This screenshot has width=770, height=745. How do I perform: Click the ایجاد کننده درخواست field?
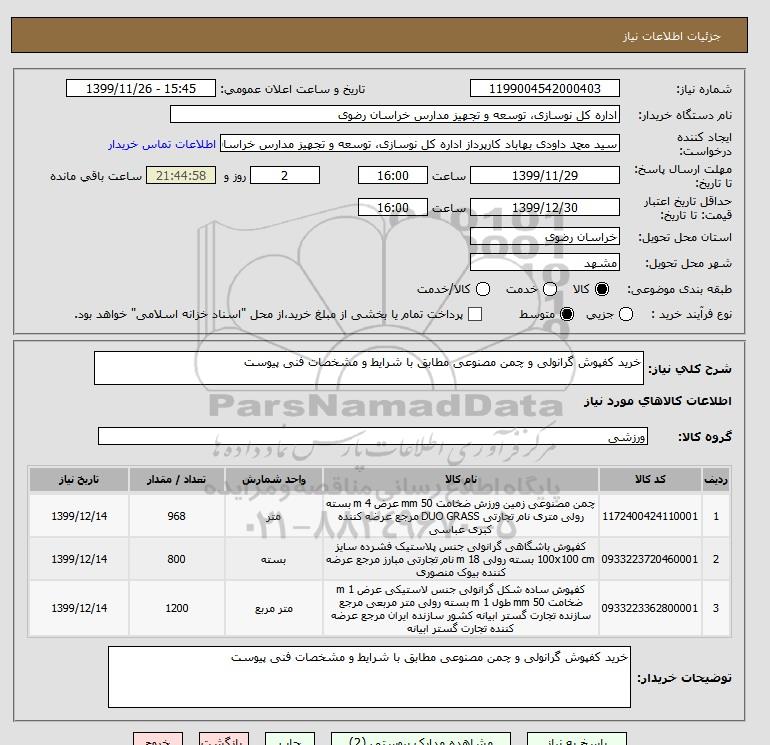click(420, 144)
